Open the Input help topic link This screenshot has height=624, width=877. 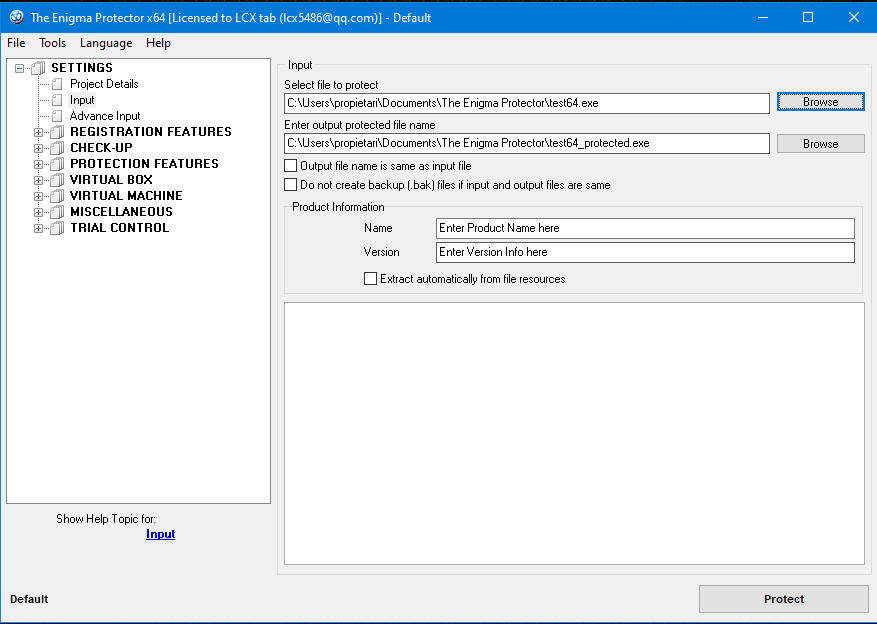tap(161, 534)
